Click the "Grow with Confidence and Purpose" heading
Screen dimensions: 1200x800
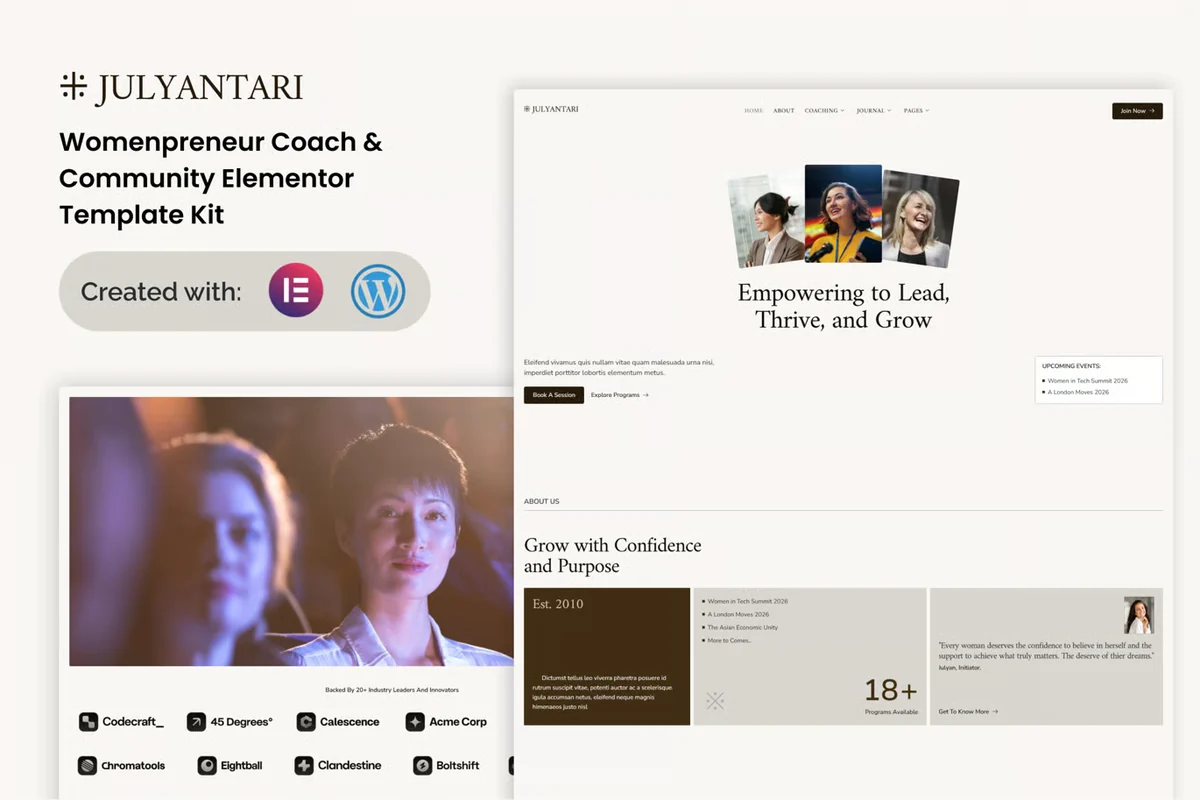[x=613, y=556]
